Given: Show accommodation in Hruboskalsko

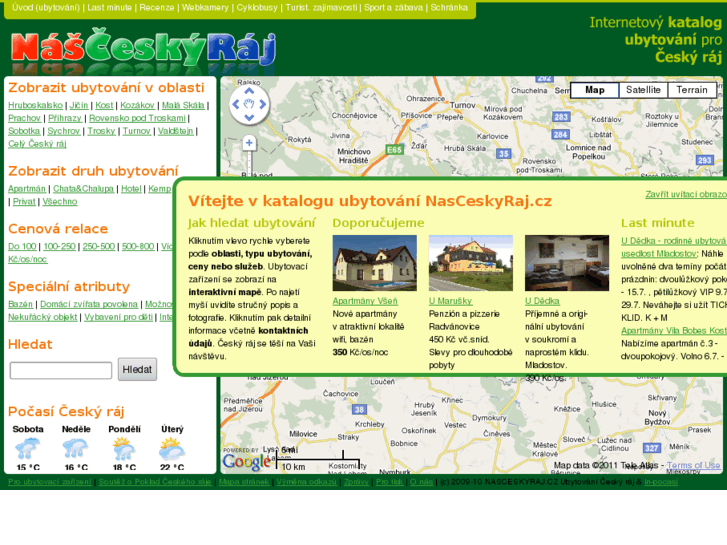Looking at the screenshot, I should [x=35, y=105].
